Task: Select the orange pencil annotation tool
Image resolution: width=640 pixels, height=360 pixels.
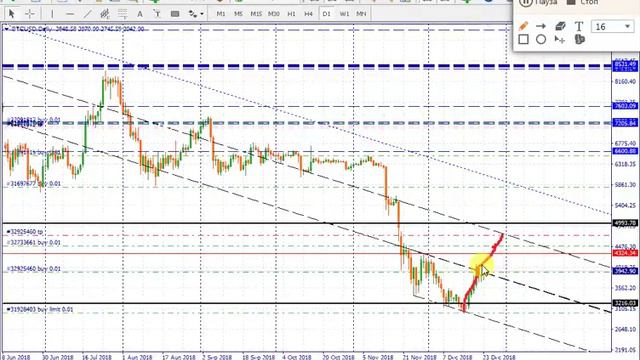Action: (x=523, y=26)
